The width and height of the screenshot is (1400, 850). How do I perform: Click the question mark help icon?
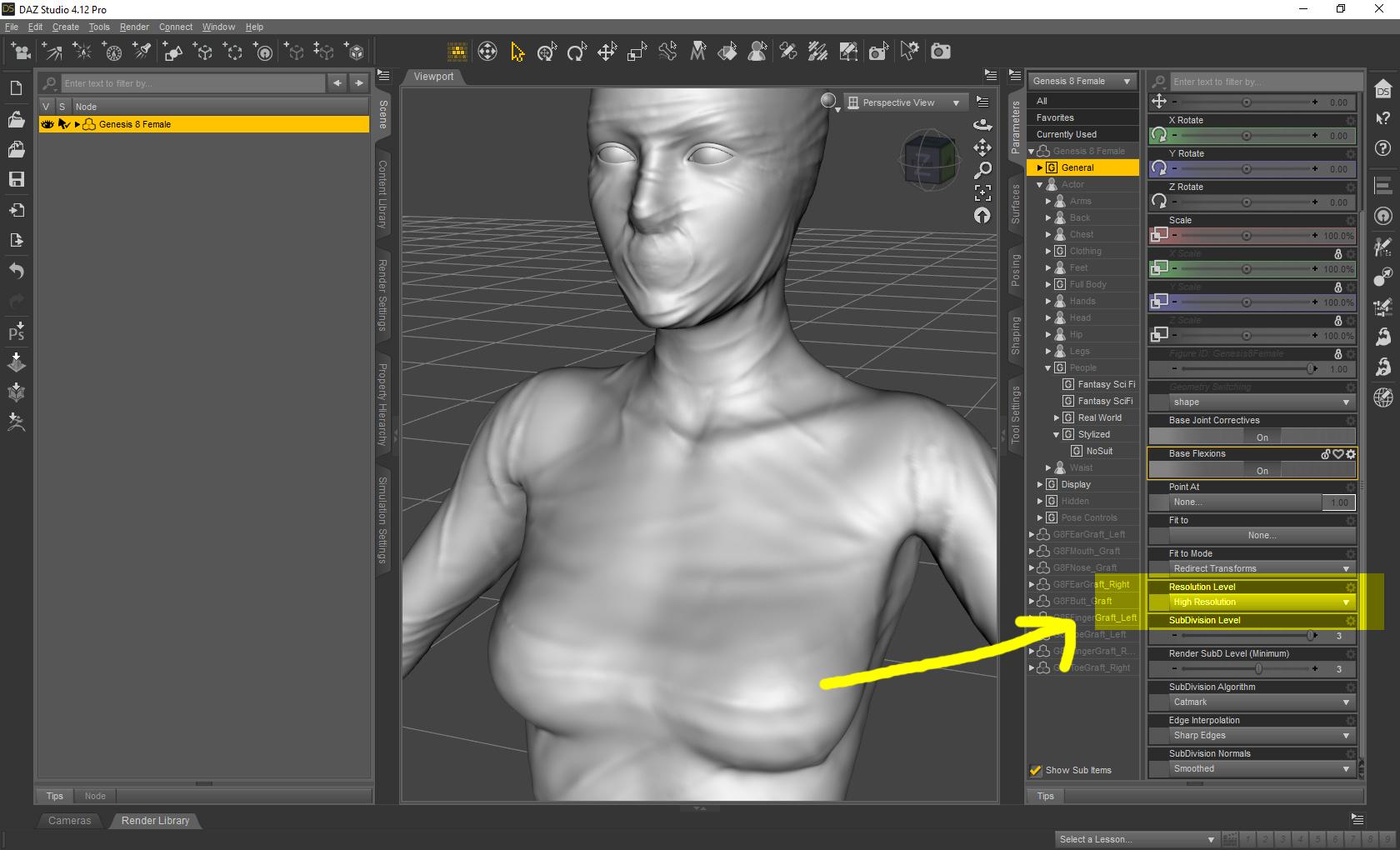click(1383, 148)
